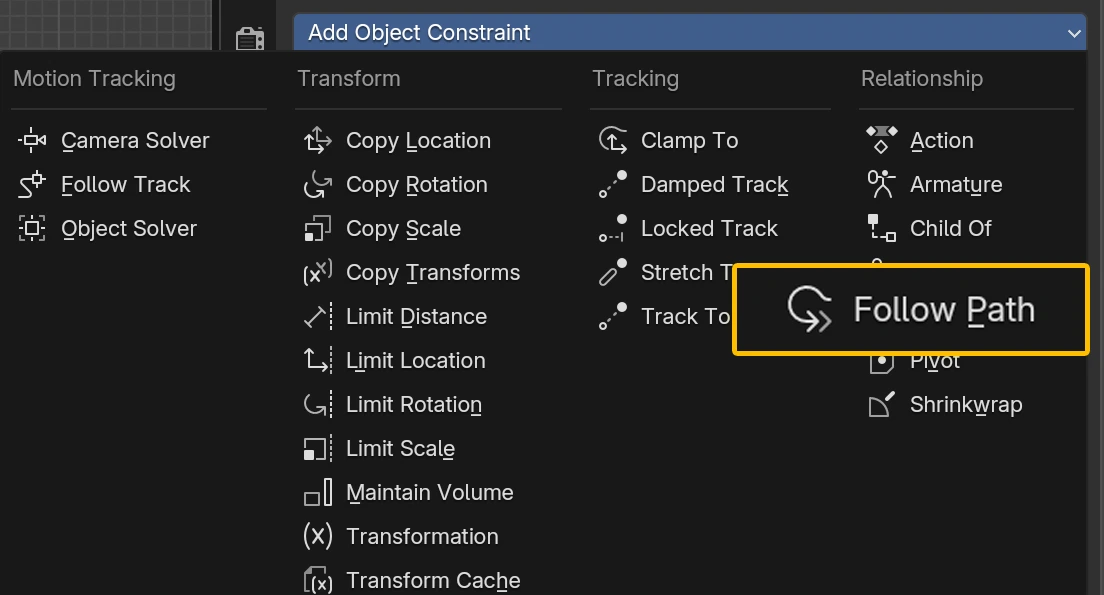Click the dropdown chevron arrow
The height and width of the screenshot is (595, 1104).
(1074, 33)
